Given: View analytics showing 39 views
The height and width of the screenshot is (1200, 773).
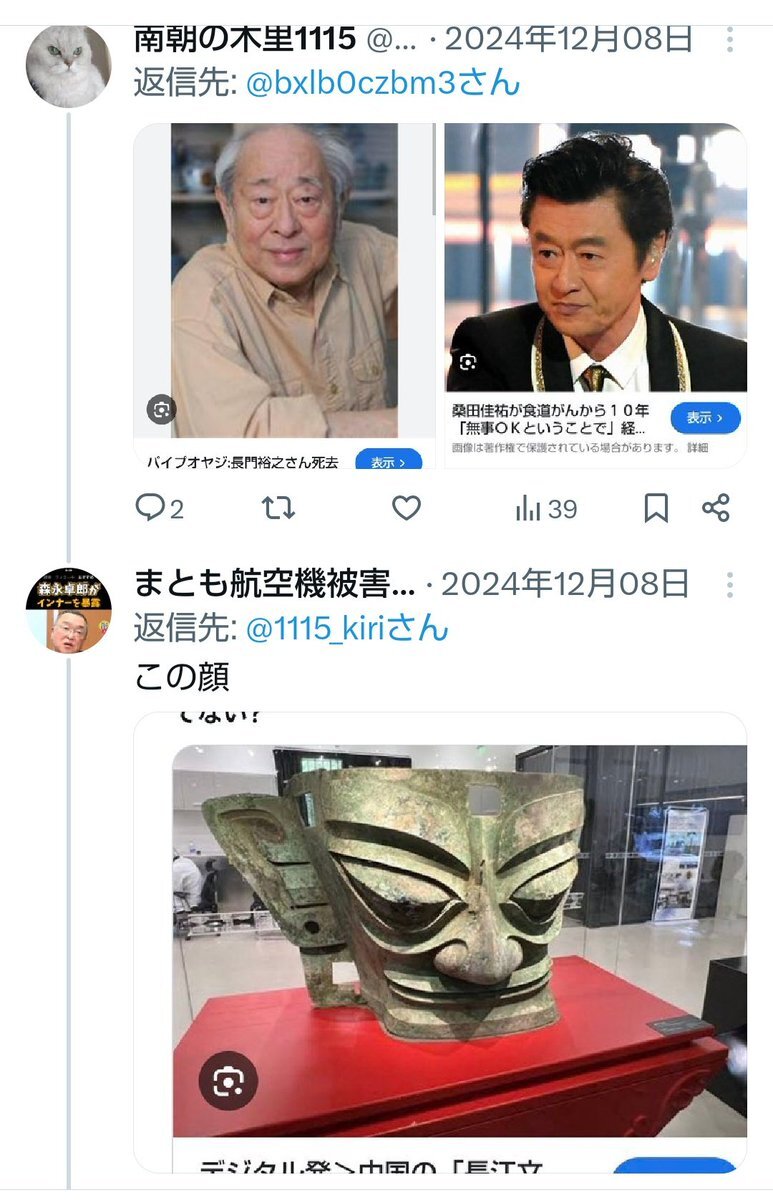Looking at the screenshot, I should point(546,509).
